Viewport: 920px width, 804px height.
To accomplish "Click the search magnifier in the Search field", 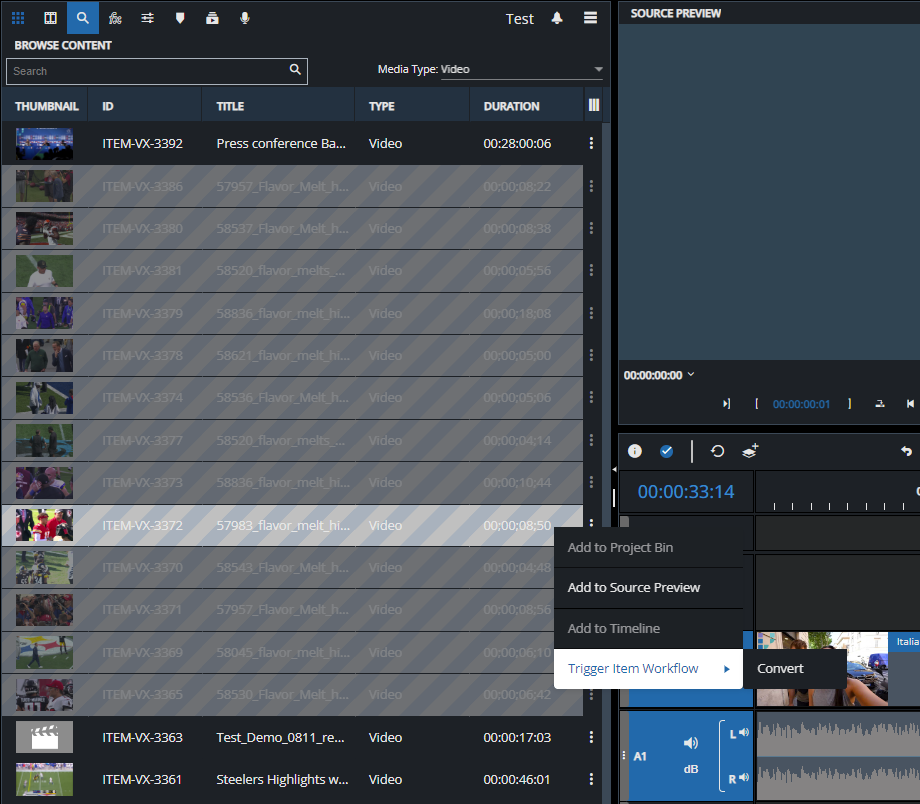I will pos(294,71).
